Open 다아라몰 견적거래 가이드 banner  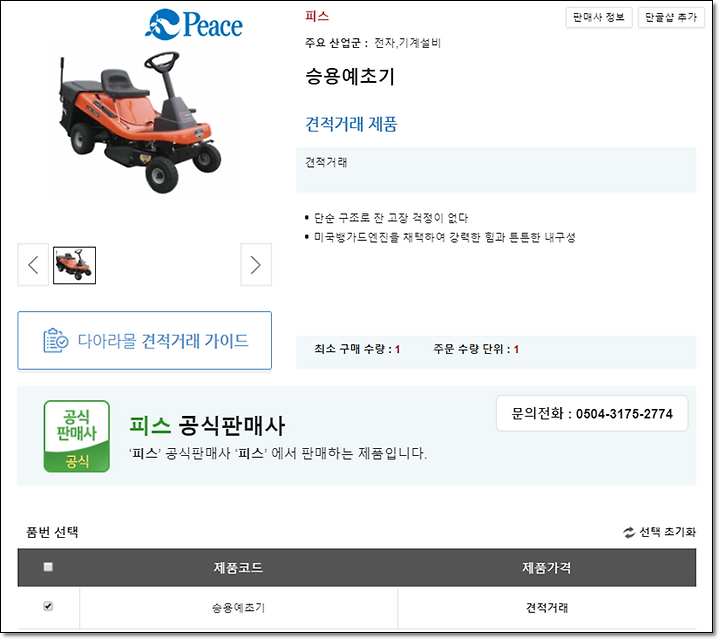click(x=145, y=341)
